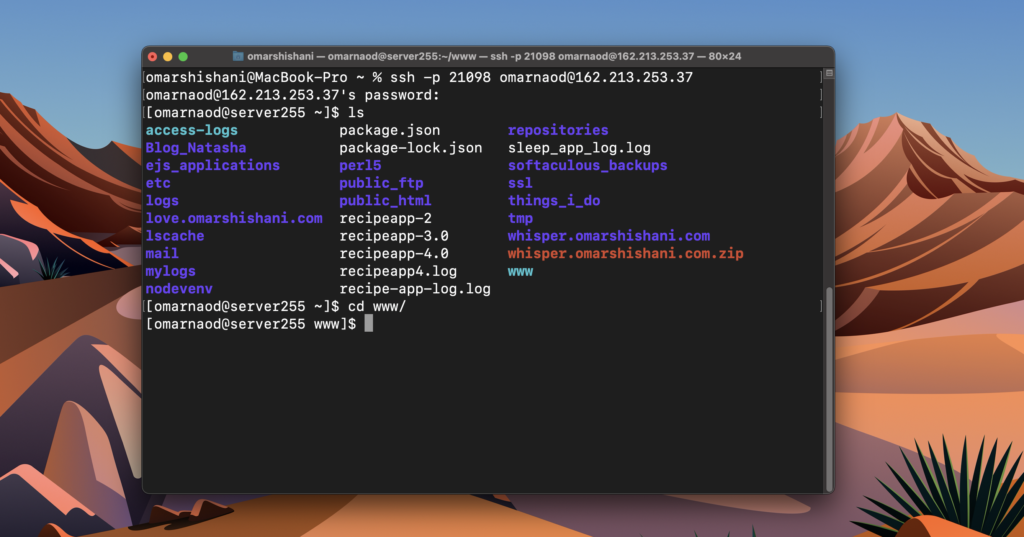Click the window title text omarshishani
Screen dimensions: 1024x537
pos(280,56)
